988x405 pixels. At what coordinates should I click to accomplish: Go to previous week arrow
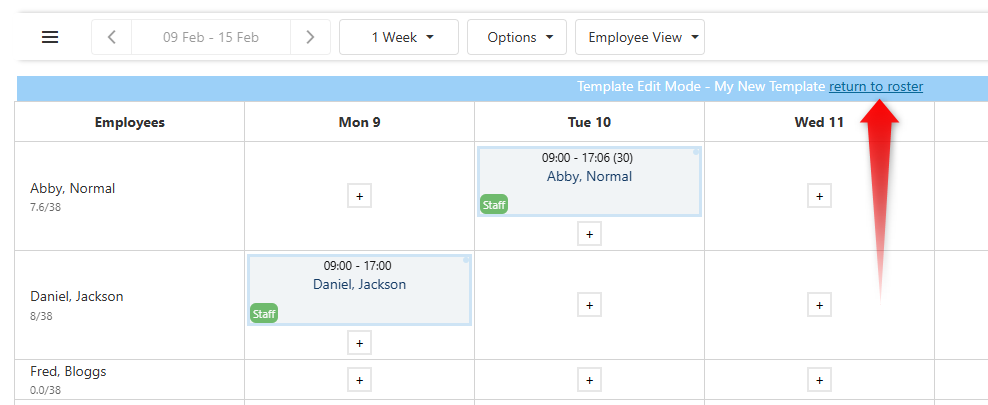click(x=111, y=37)
